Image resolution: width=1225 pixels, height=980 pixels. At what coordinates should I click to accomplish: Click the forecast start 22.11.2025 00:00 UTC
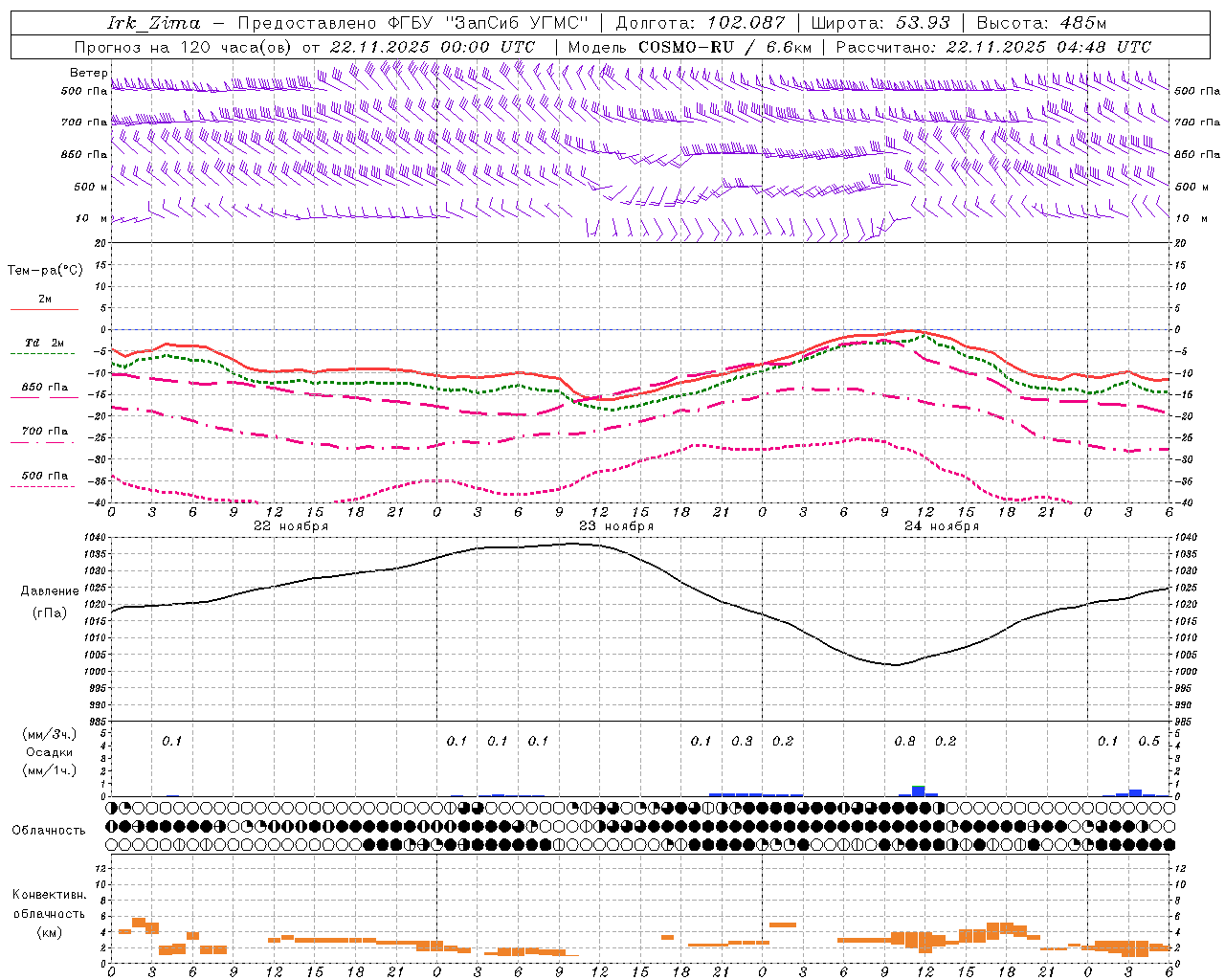tap(432, 47)
